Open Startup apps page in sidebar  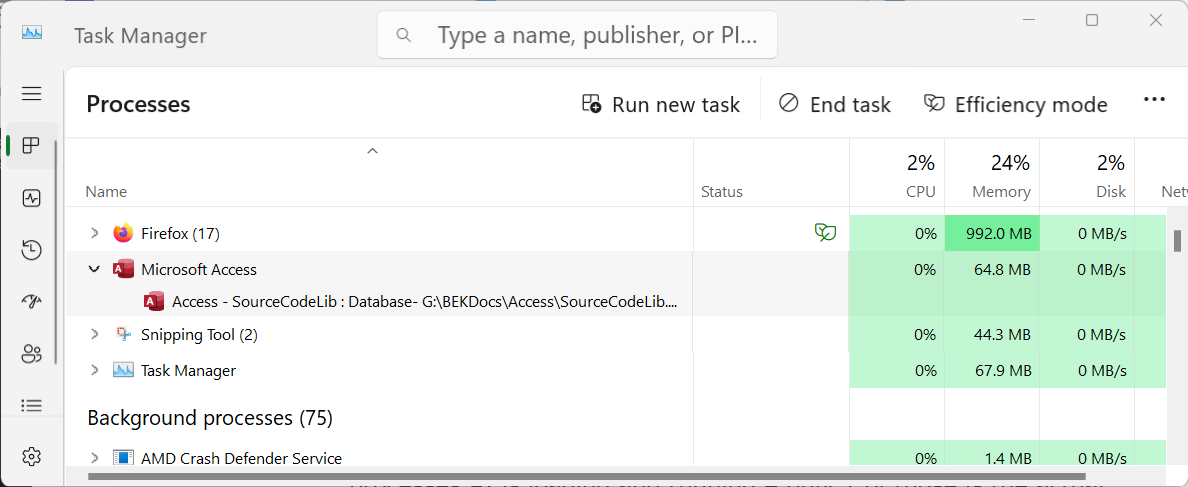tap(31, 301)
